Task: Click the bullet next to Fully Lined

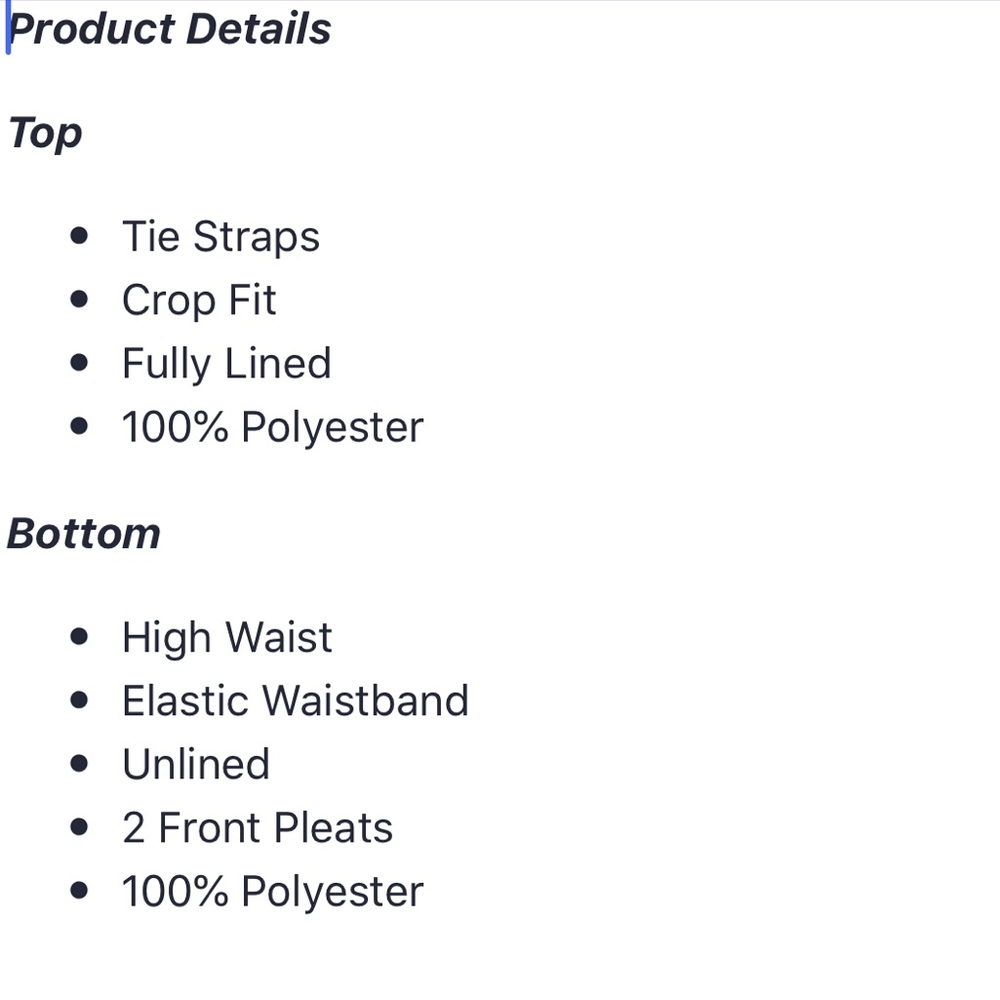Action: 81,364
